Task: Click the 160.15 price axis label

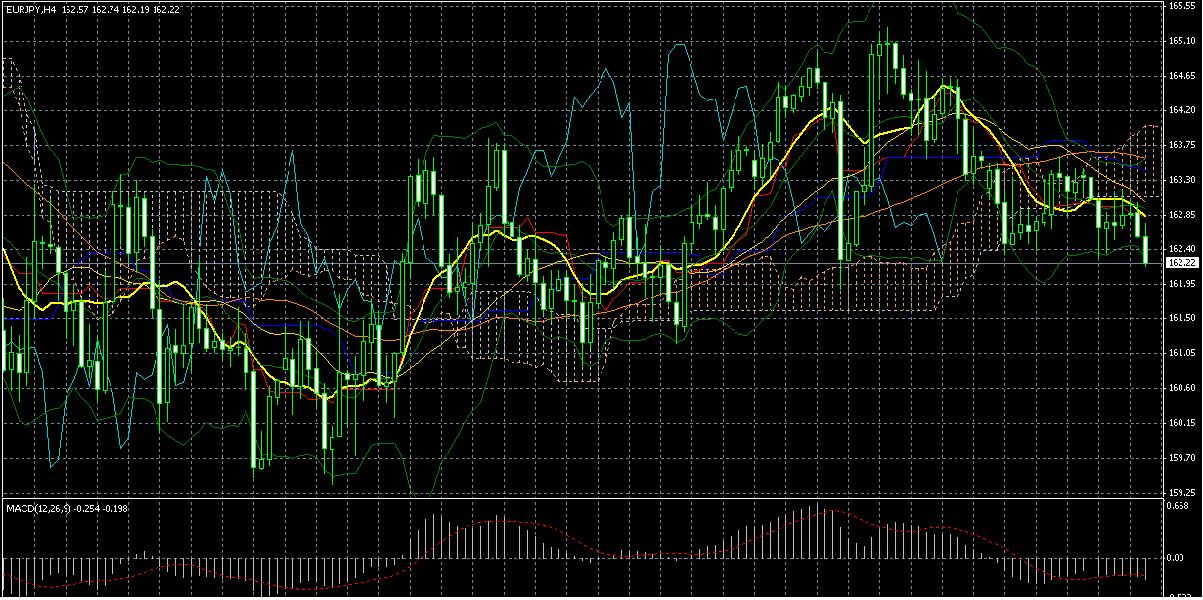Action: pyautogui.click(x=1181, y=422)
